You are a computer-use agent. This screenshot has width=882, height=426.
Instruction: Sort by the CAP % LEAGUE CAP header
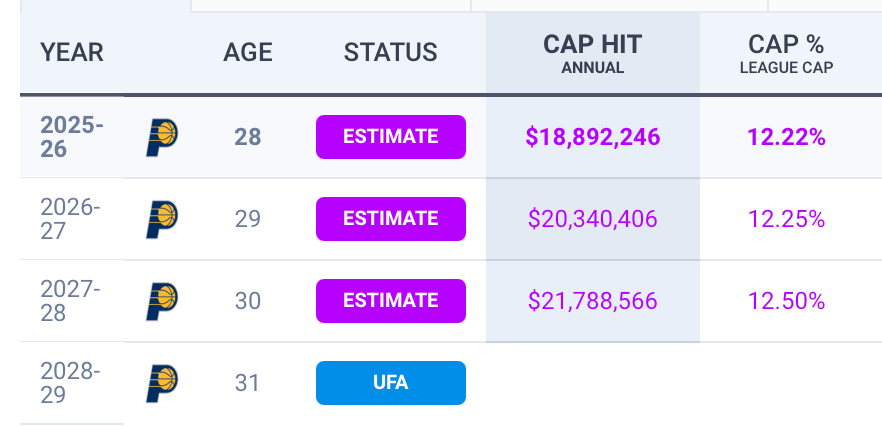786,53
